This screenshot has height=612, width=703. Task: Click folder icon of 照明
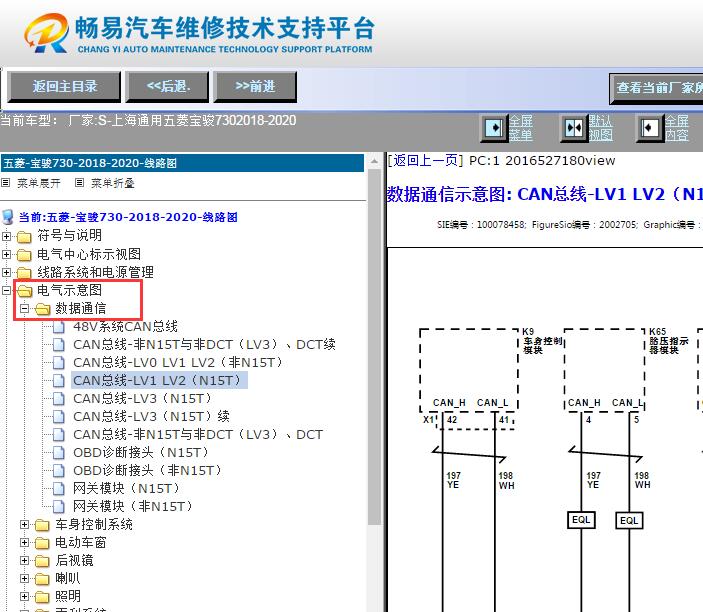point(42,597)
